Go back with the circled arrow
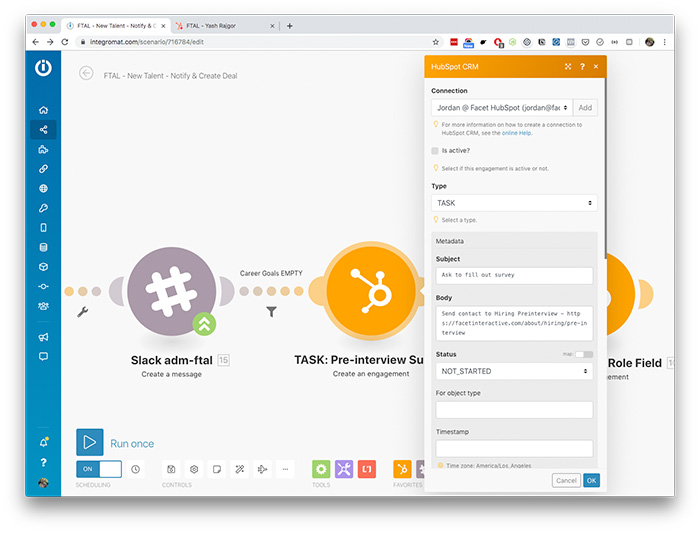 86,73
